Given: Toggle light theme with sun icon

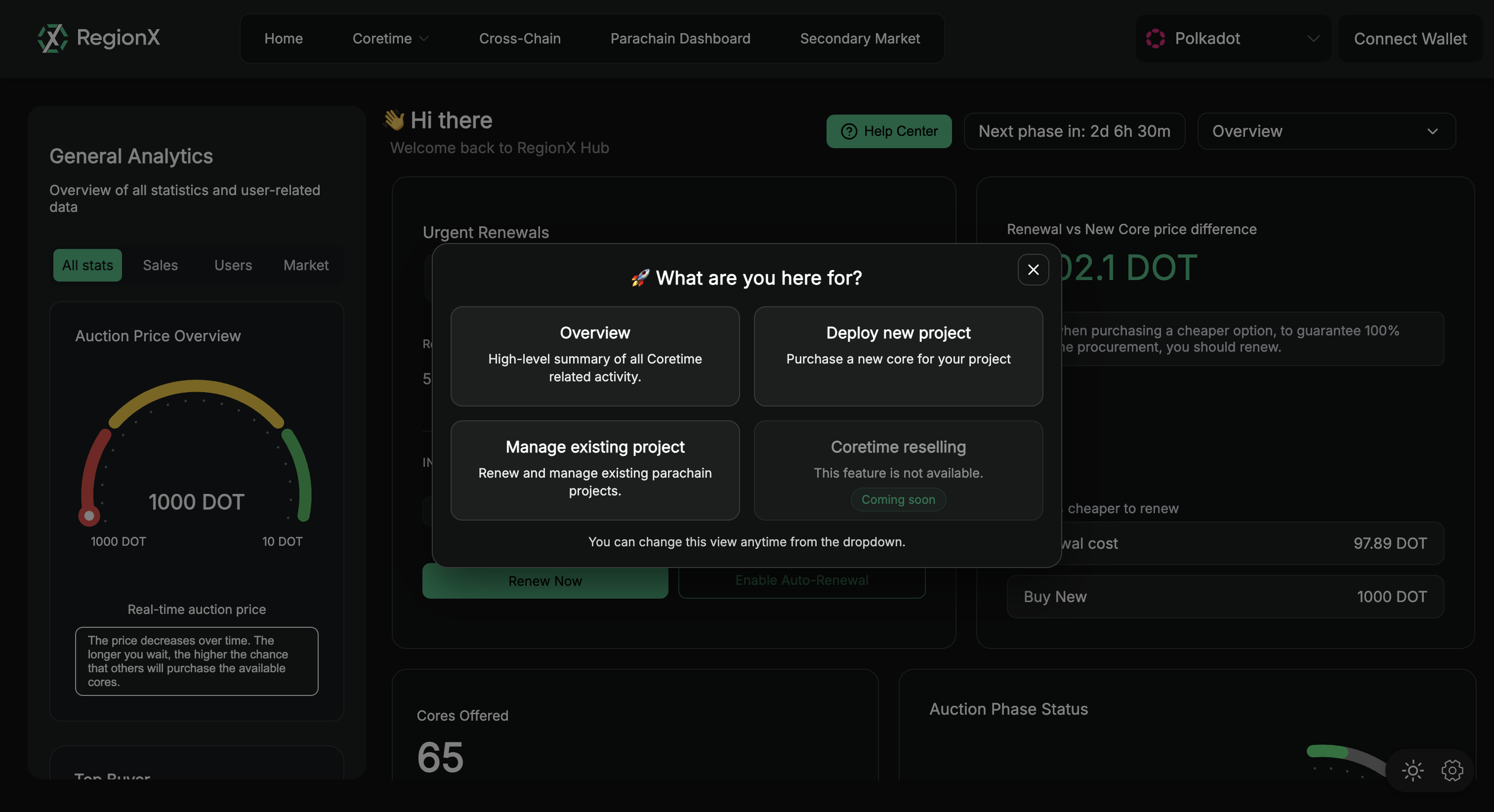Looking at the screenshot, I should (x=1412, y=770).
